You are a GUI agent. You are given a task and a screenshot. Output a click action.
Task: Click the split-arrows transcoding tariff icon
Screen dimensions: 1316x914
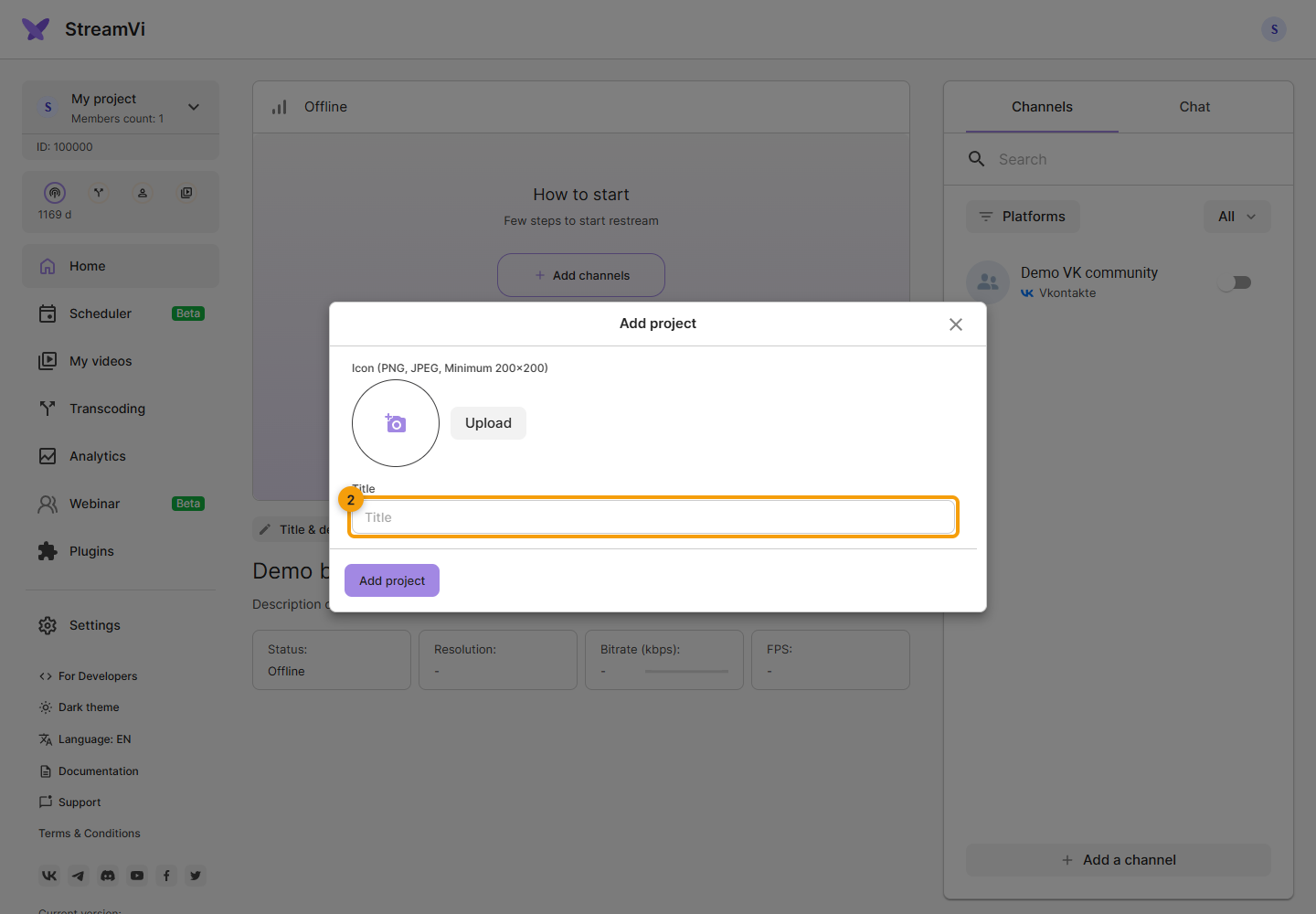click(x=99, y=193)
